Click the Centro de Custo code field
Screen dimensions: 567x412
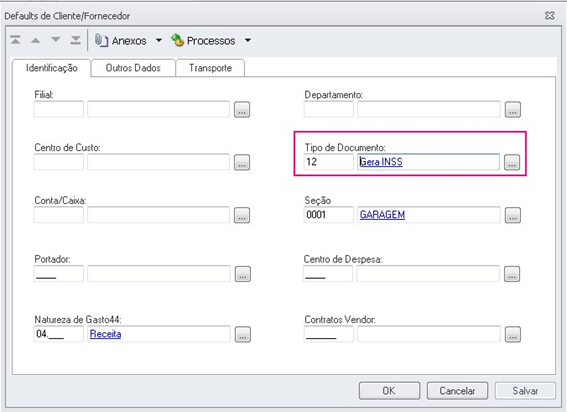click(x=59, y=162)
